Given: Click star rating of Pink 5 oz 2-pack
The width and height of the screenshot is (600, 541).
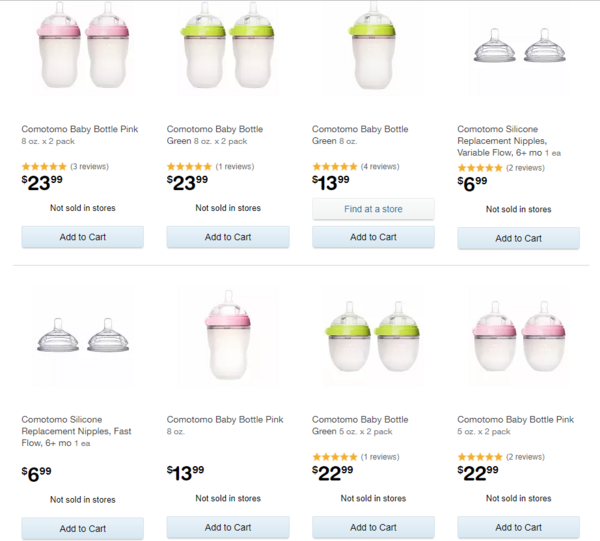Looking at the screenshot, I should pos(480,457).
